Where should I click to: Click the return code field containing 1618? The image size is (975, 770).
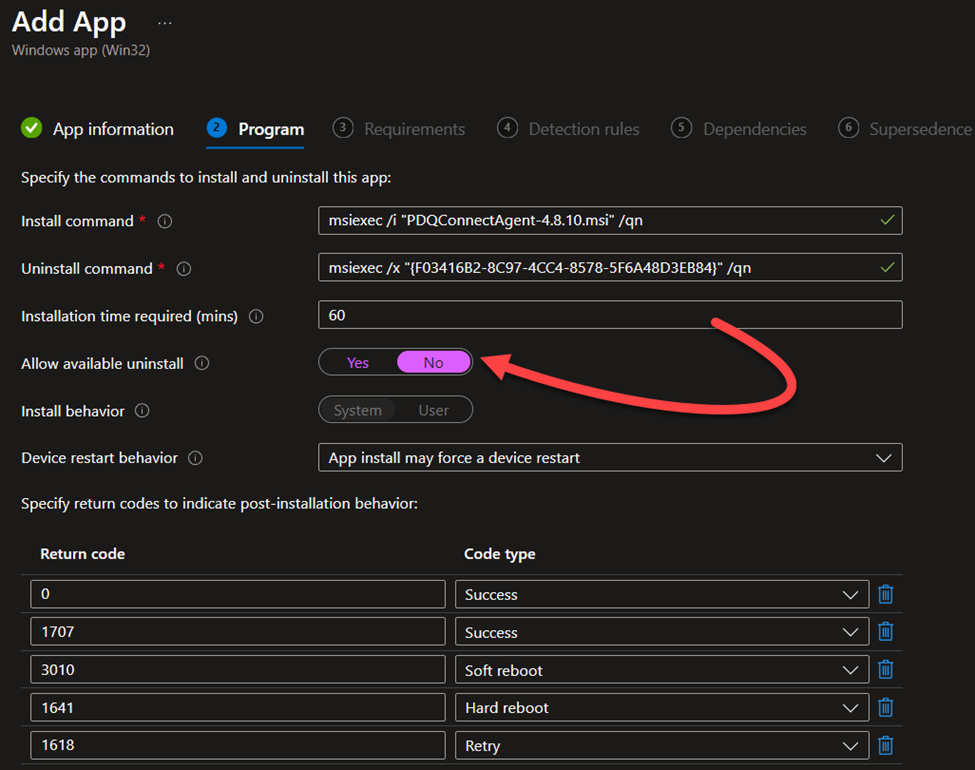(238, 745)
